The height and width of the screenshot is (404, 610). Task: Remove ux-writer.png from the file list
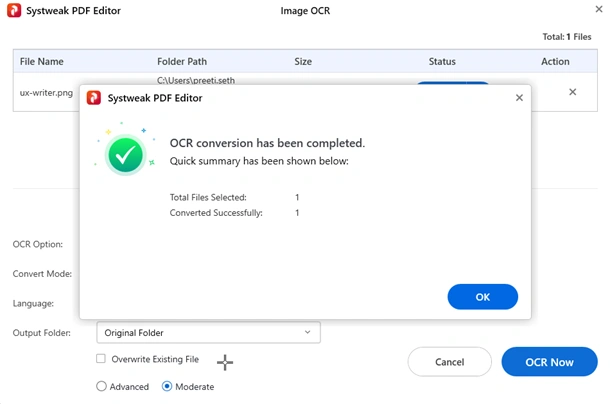tap(572, 92)
